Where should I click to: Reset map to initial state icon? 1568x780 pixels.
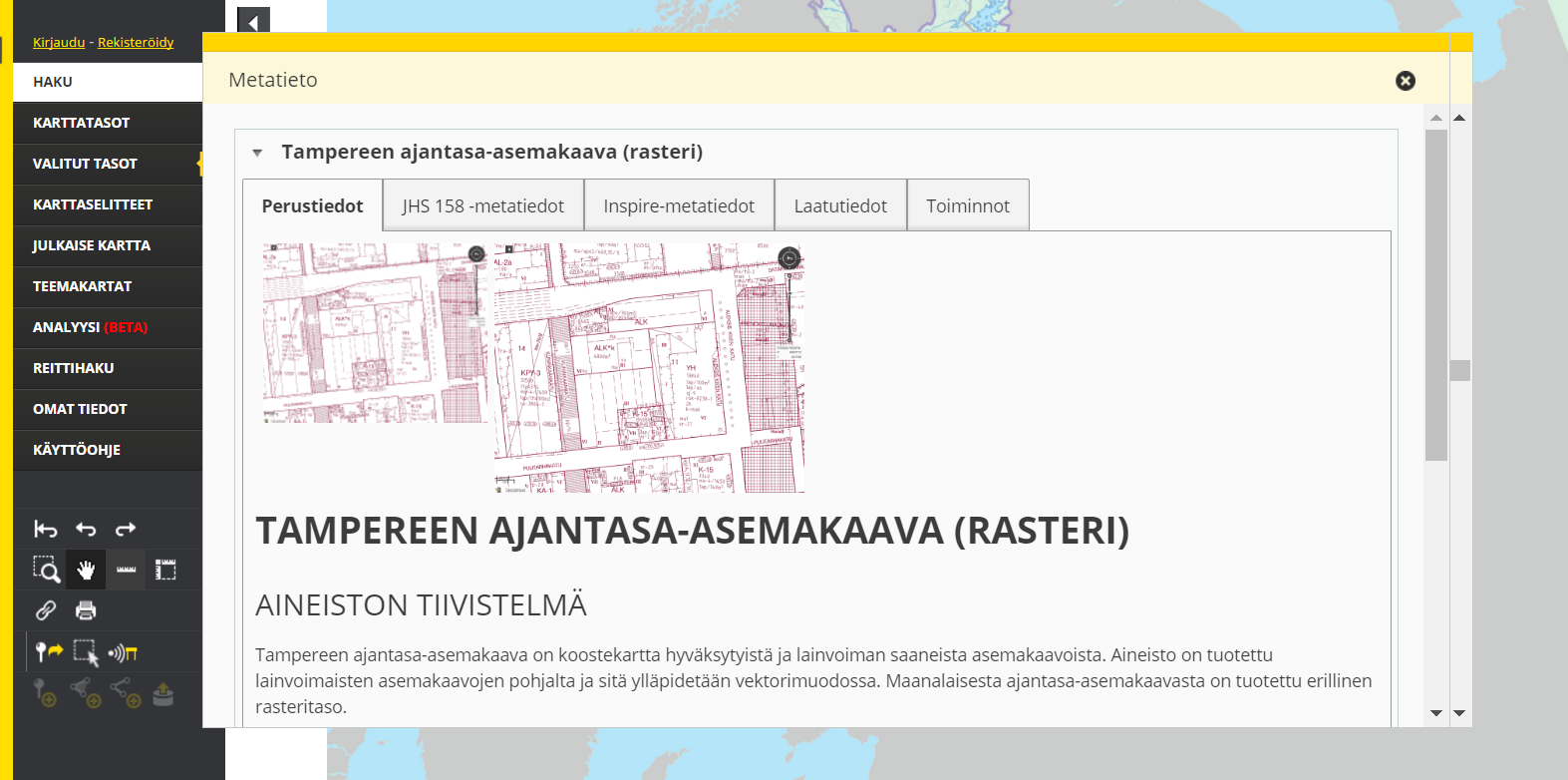(x=46, y=530)
